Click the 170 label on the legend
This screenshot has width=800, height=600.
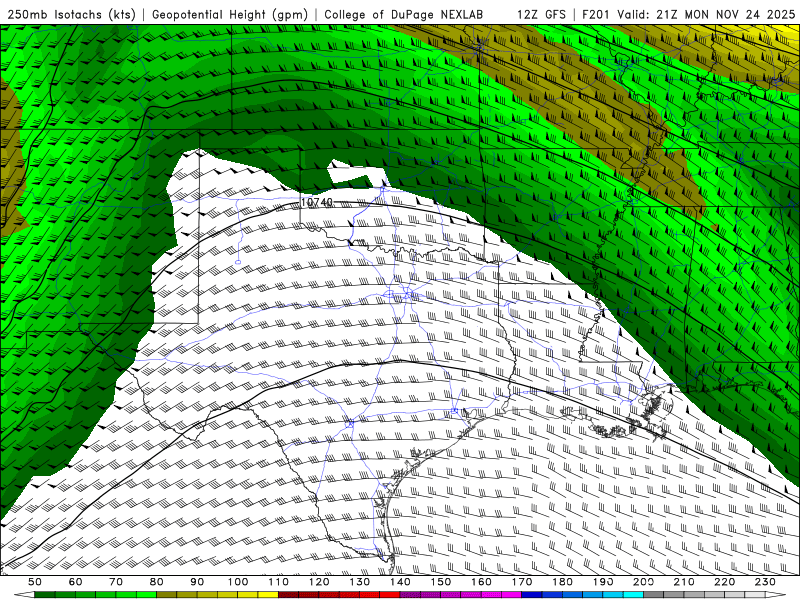(522, 582)
